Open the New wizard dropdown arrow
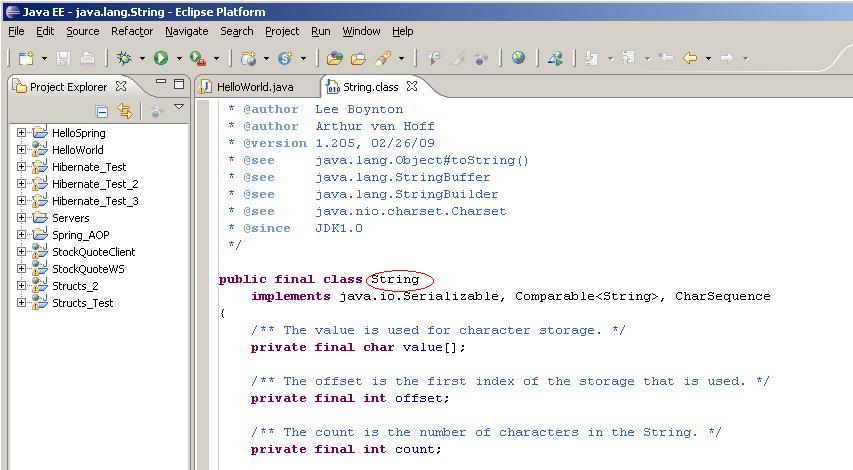The width and height of the screenshot is (853, 470). tap(44, 58)
